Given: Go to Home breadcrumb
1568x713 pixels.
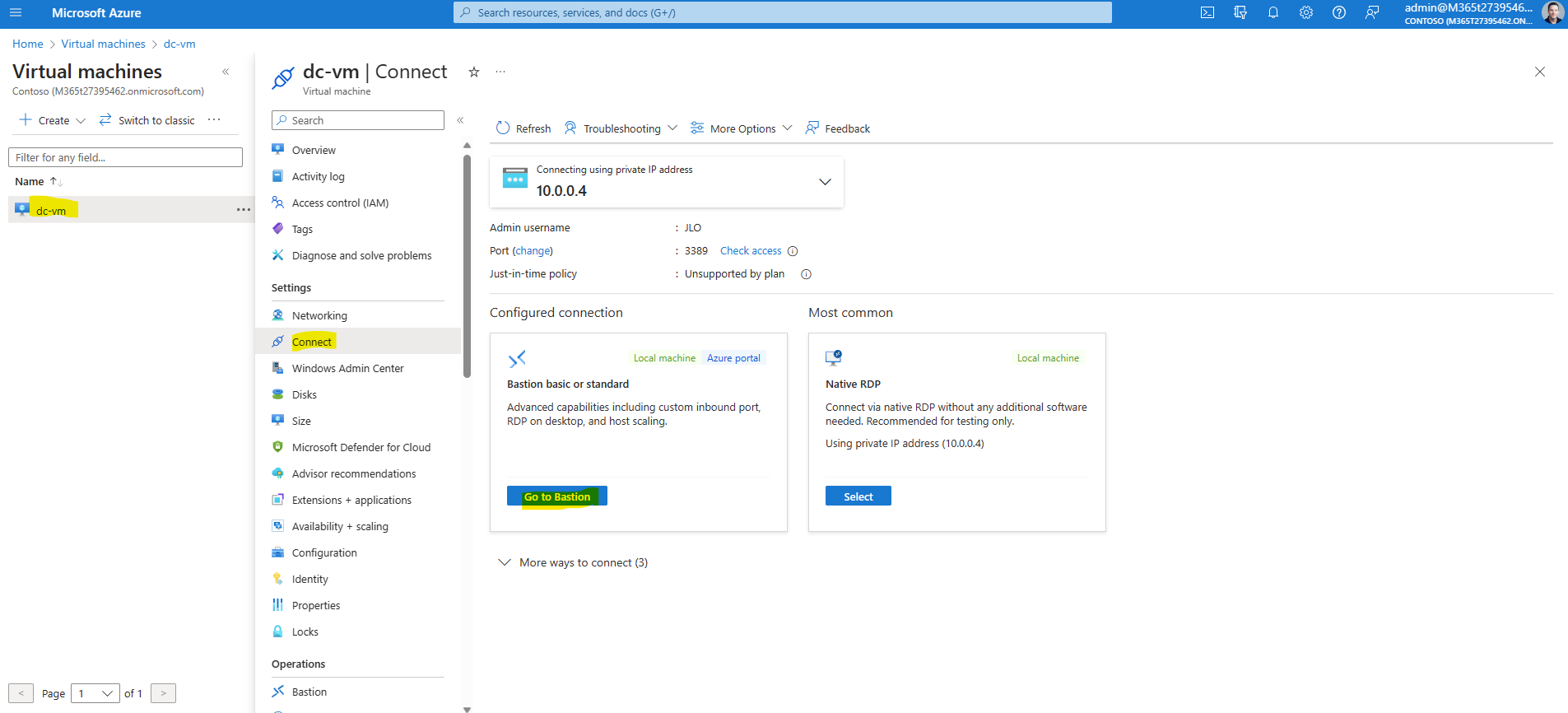Looking at the screenshot, I should [x=28, y=44].
